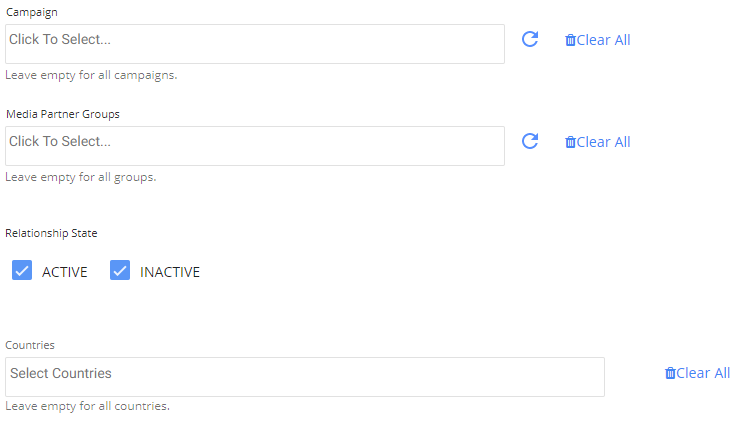Viewport: 752px width, 438px height.
Task: Open the Campaign selection dropdown
Action: tap(255, 44)
